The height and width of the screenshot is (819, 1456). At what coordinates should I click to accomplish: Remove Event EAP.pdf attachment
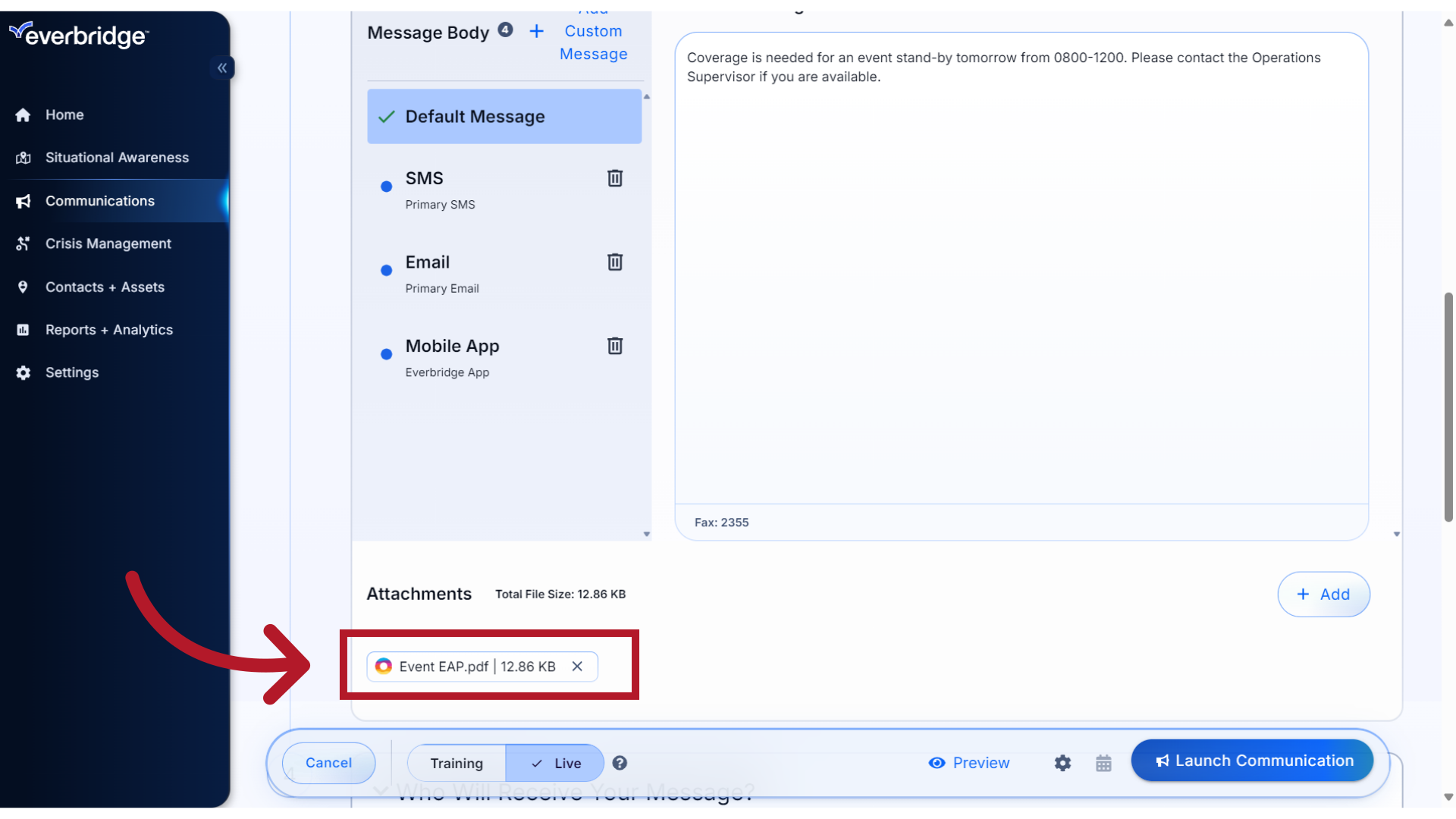click(x=577, y=666)
